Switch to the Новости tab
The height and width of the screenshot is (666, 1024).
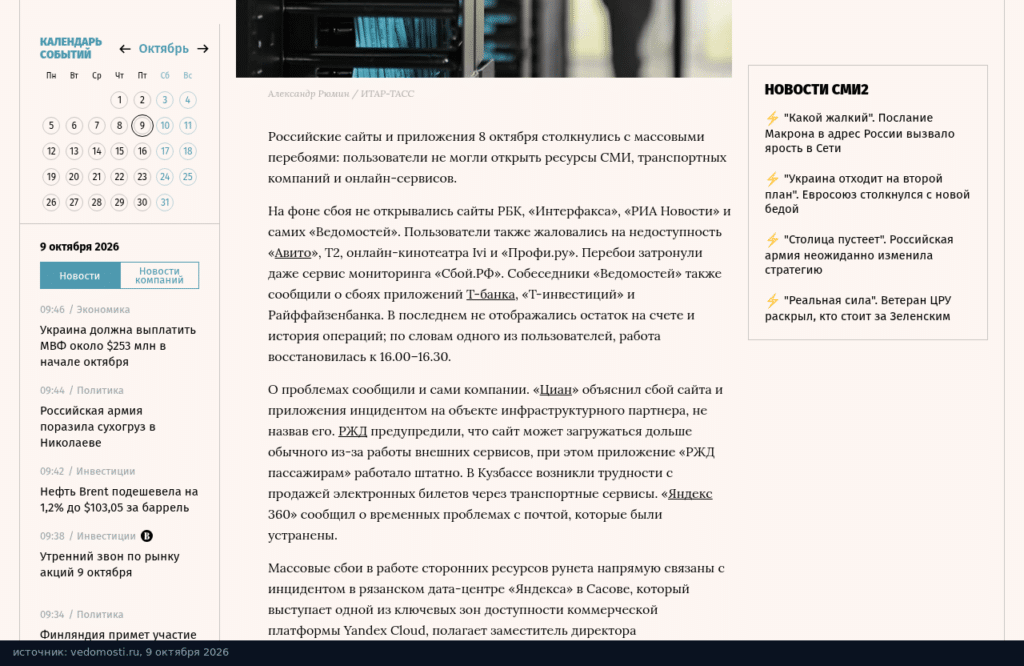point(80,276)
